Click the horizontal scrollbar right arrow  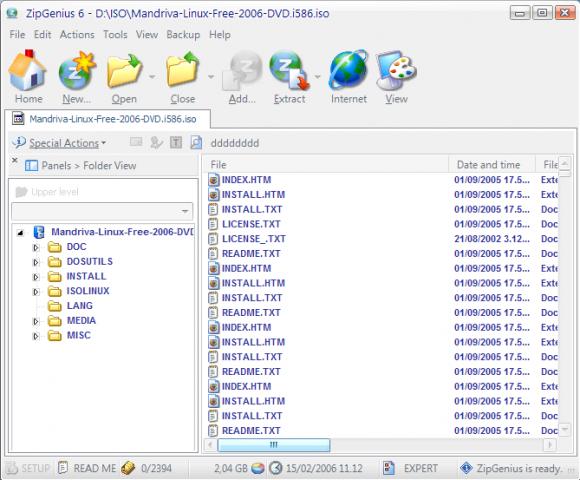550,444
